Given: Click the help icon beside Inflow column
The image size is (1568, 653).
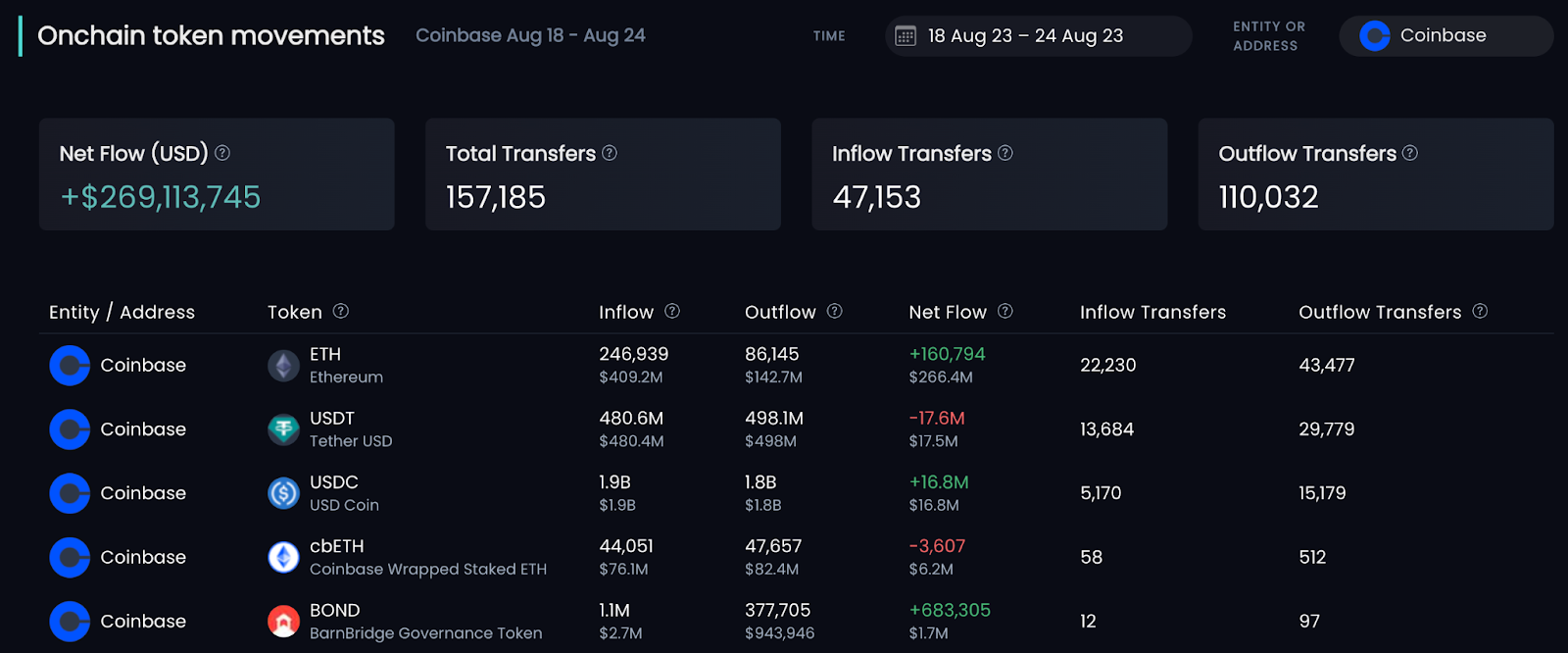Looking at the screenshot, I should 672,311.
